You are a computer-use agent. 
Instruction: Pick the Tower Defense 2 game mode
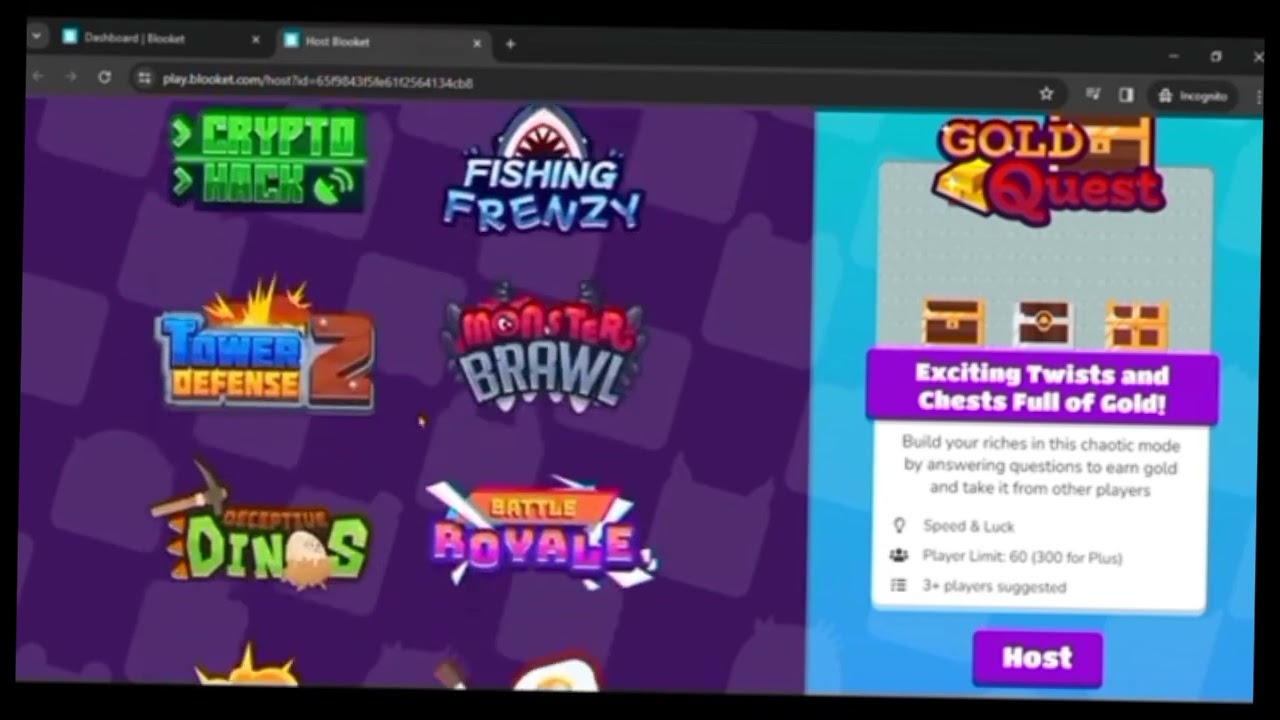point(265,347)
